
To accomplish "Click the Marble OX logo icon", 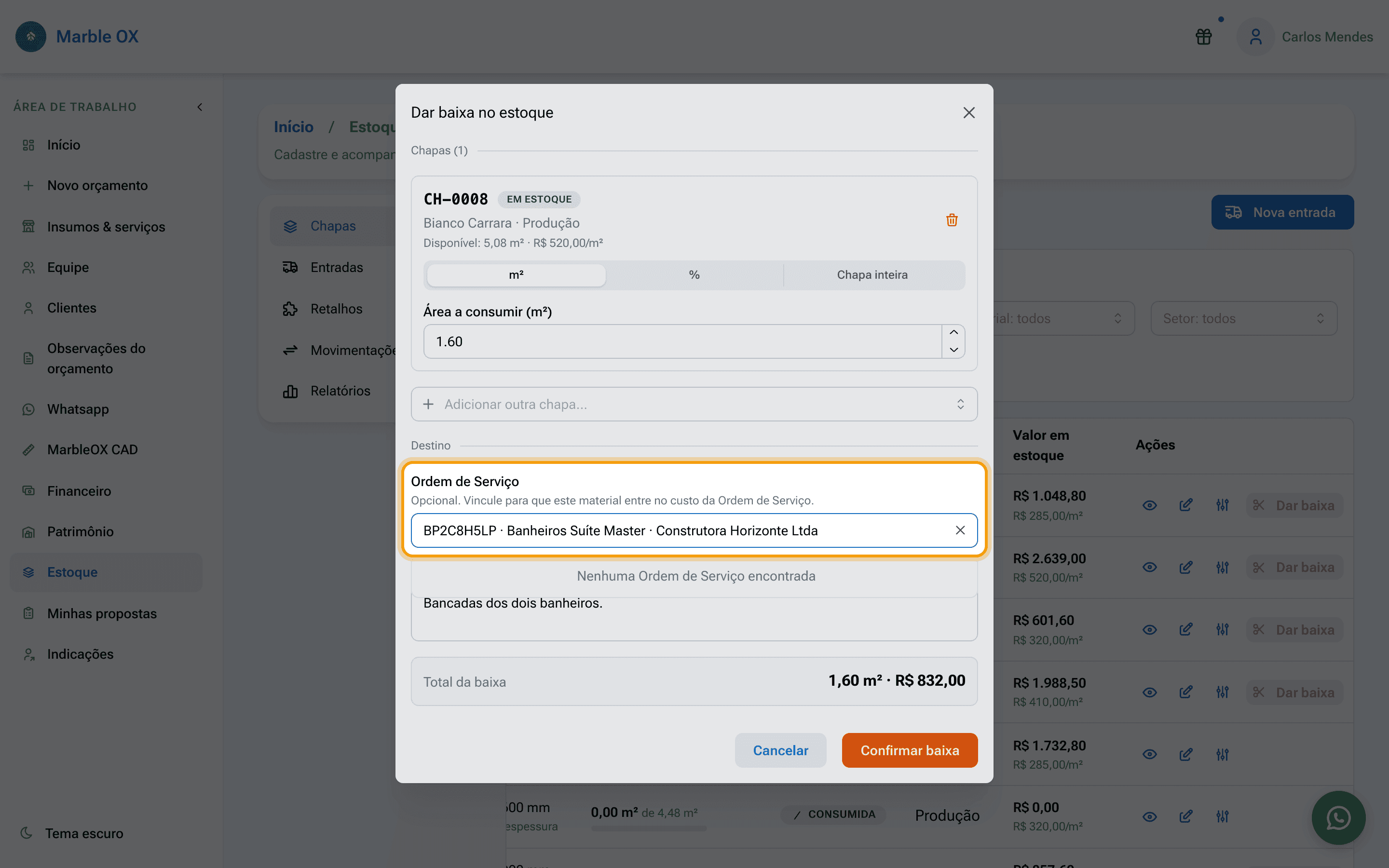I will coord(30,37).
